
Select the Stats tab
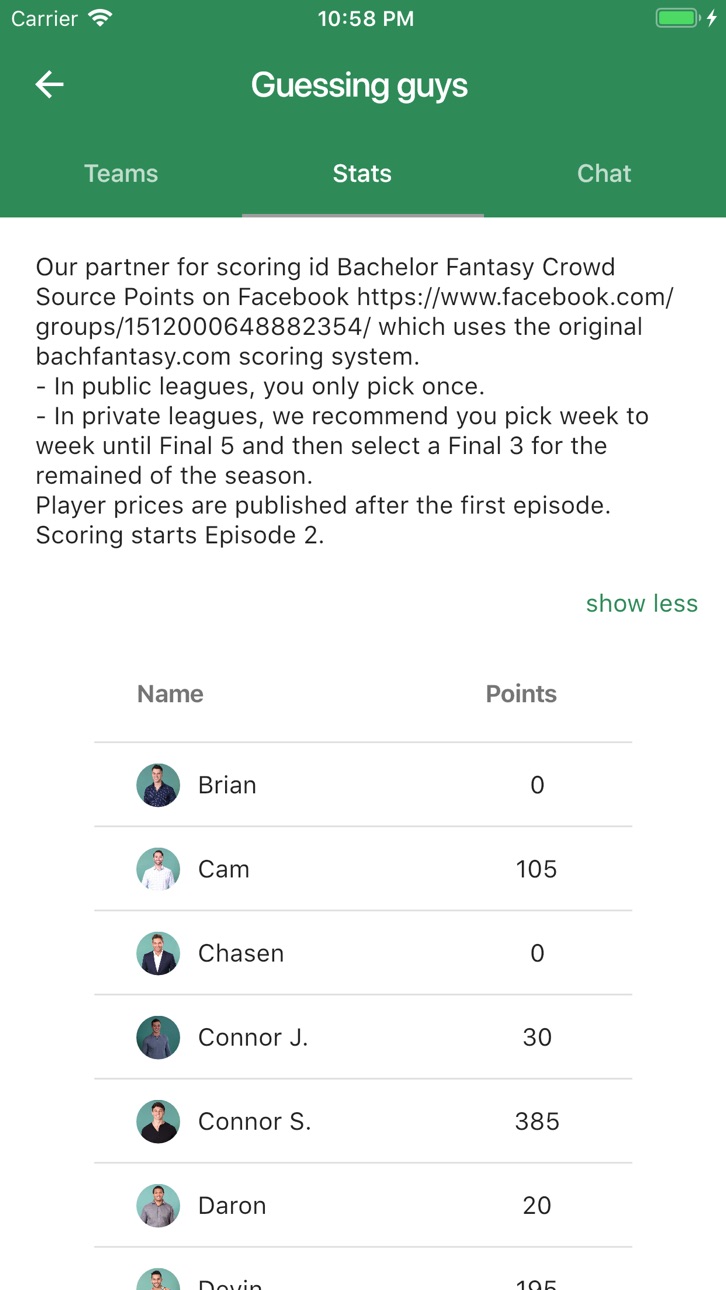362,173
